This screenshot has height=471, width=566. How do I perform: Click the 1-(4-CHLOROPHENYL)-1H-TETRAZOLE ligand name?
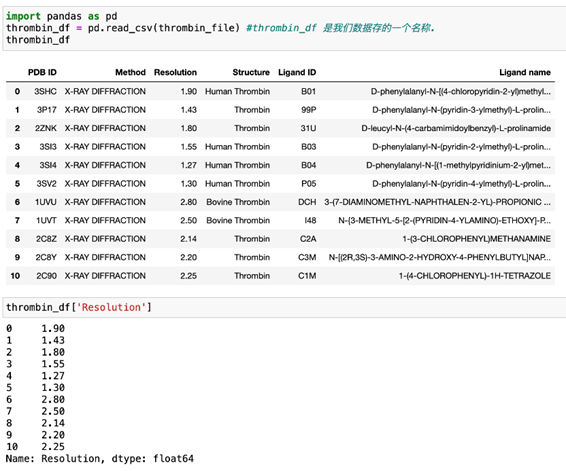click(475, 276)
